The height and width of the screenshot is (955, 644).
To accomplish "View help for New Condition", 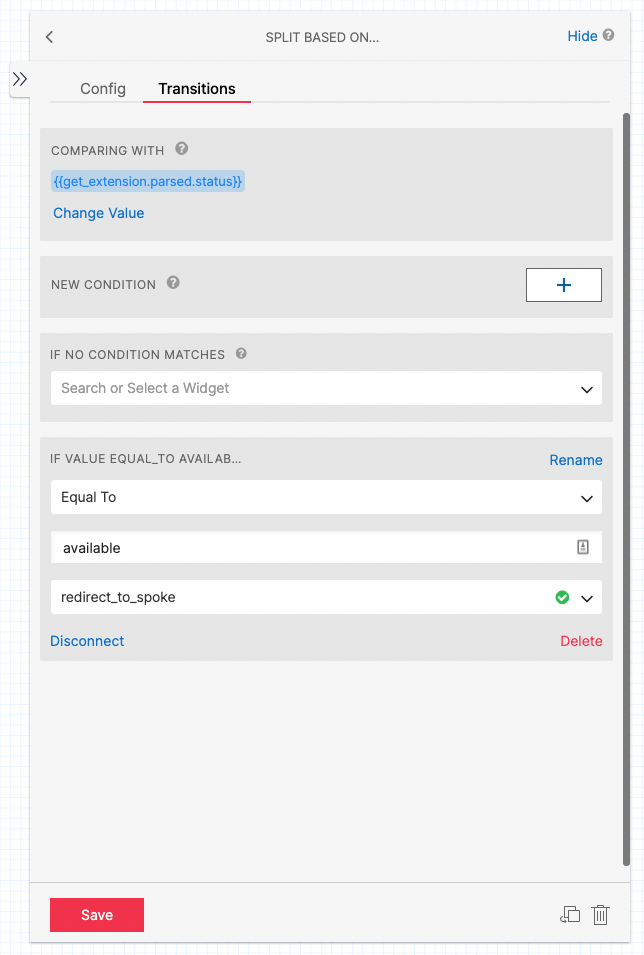I will point(173,284).
